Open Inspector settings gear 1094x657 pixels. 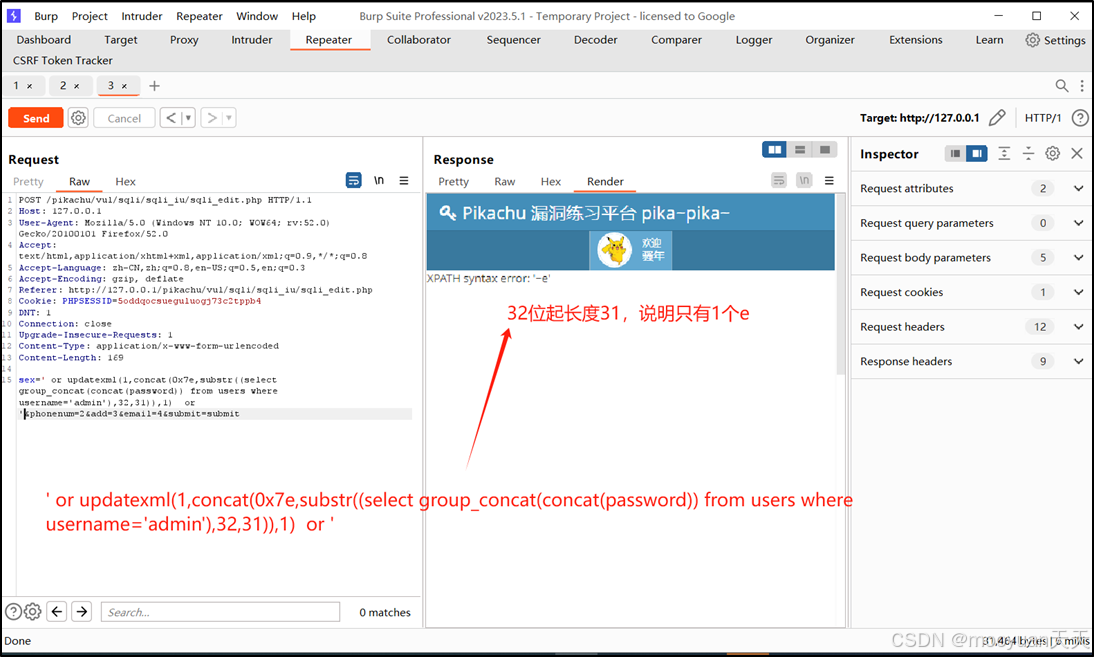1052,153
